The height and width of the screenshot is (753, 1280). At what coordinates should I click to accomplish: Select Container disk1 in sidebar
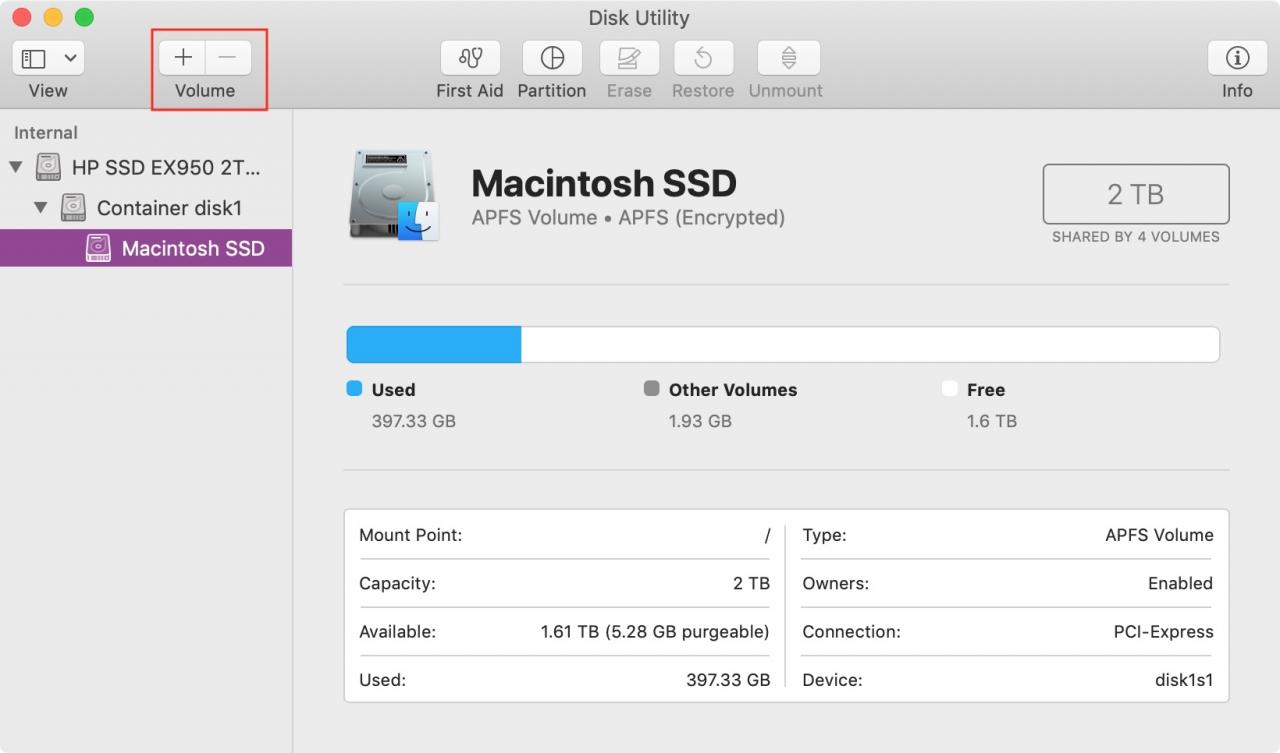[146, 208]
